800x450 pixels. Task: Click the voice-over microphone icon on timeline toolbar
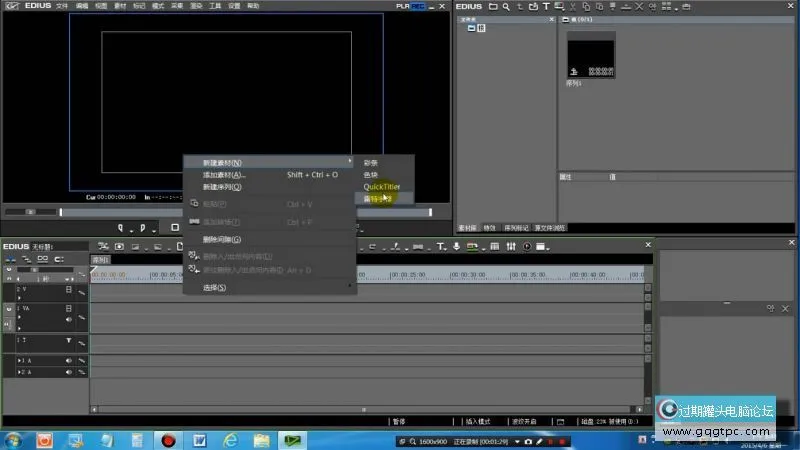[x=457, y=246]
